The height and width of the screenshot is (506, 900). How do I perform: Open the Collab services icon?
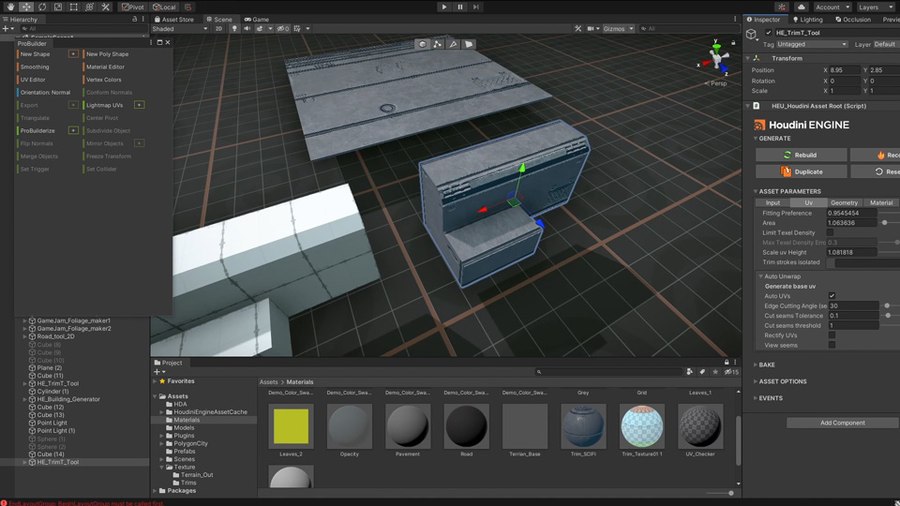[782, 7]
